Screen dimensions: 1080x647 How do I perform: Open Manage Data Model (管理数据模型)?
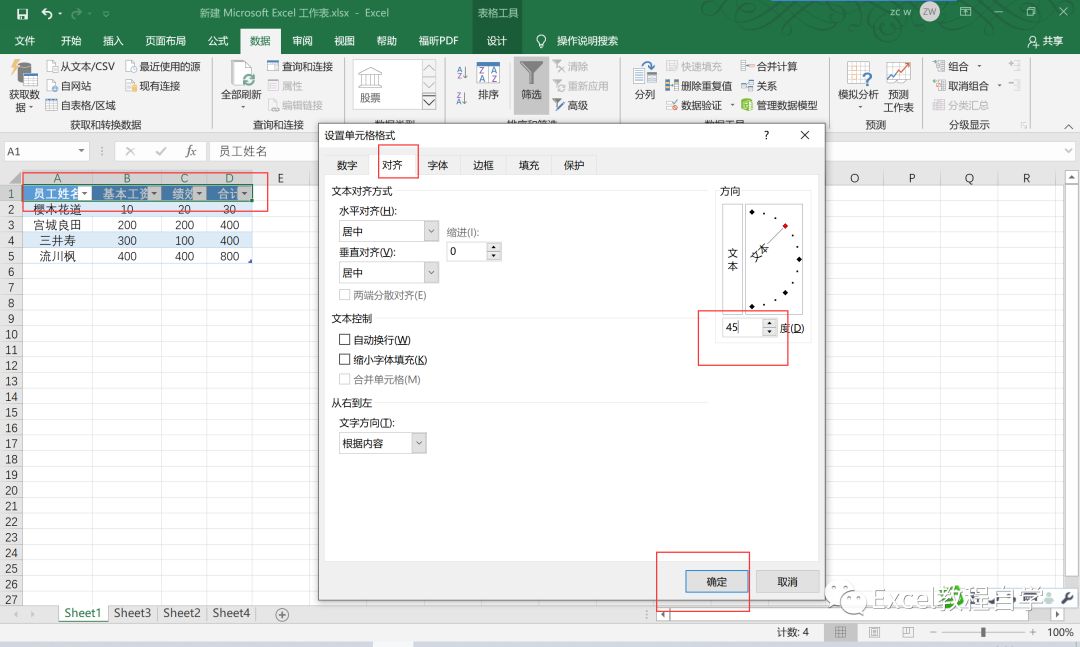tap(779, 105)
